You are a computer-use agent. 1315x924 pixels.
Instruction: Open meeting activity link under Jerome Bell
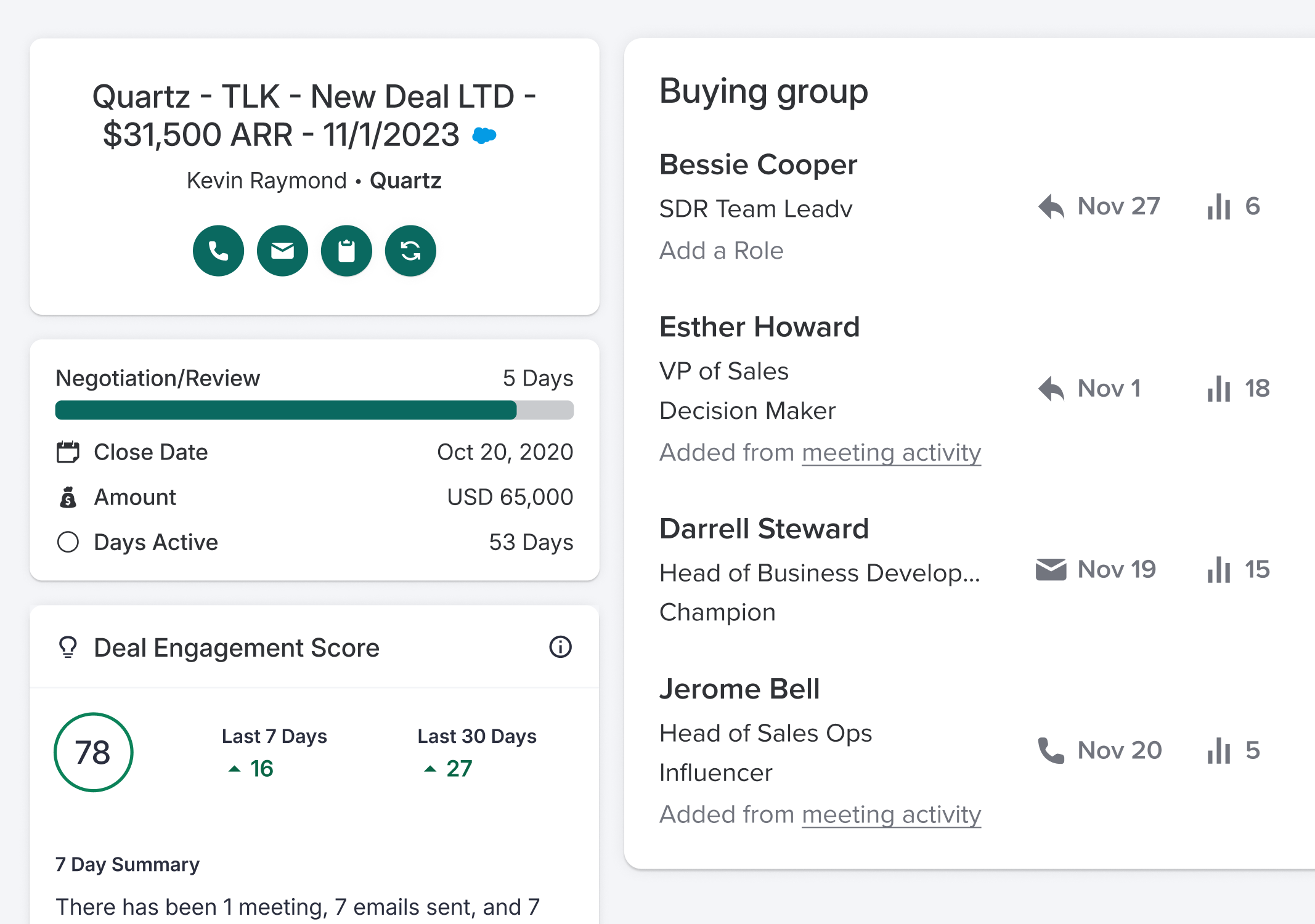[x=891, y=815]
